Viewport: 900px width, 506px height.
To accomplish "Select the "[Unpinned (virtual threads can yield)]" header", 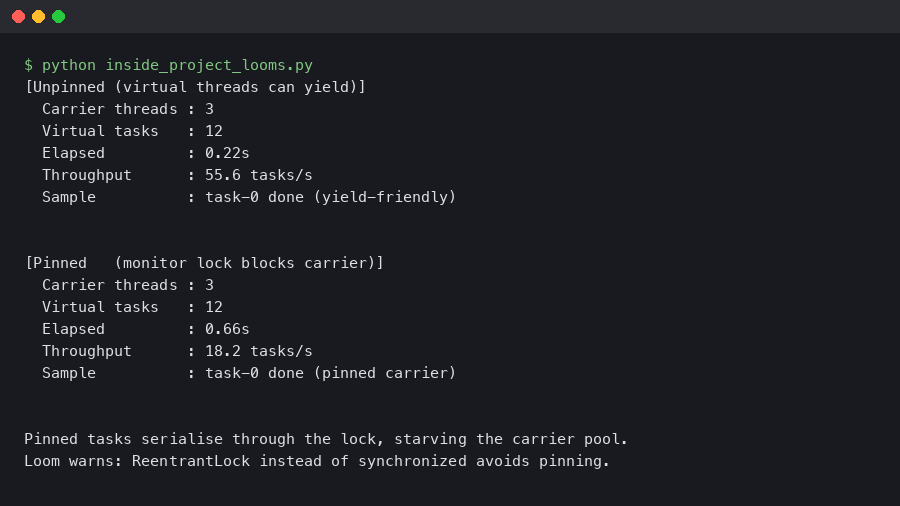I will 195,87.
